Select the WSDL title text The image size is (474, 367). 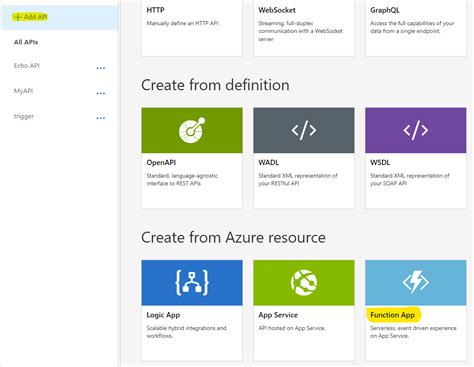pyautogui.click(x=380, y=162)
